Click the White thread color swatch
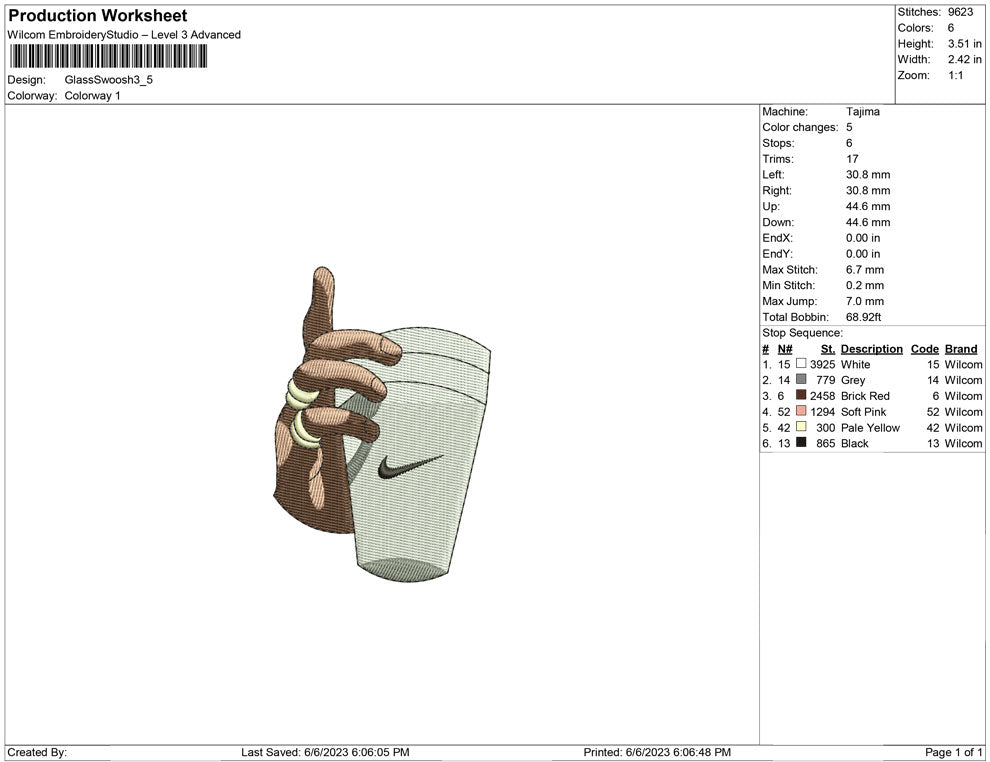 point(801,364)
